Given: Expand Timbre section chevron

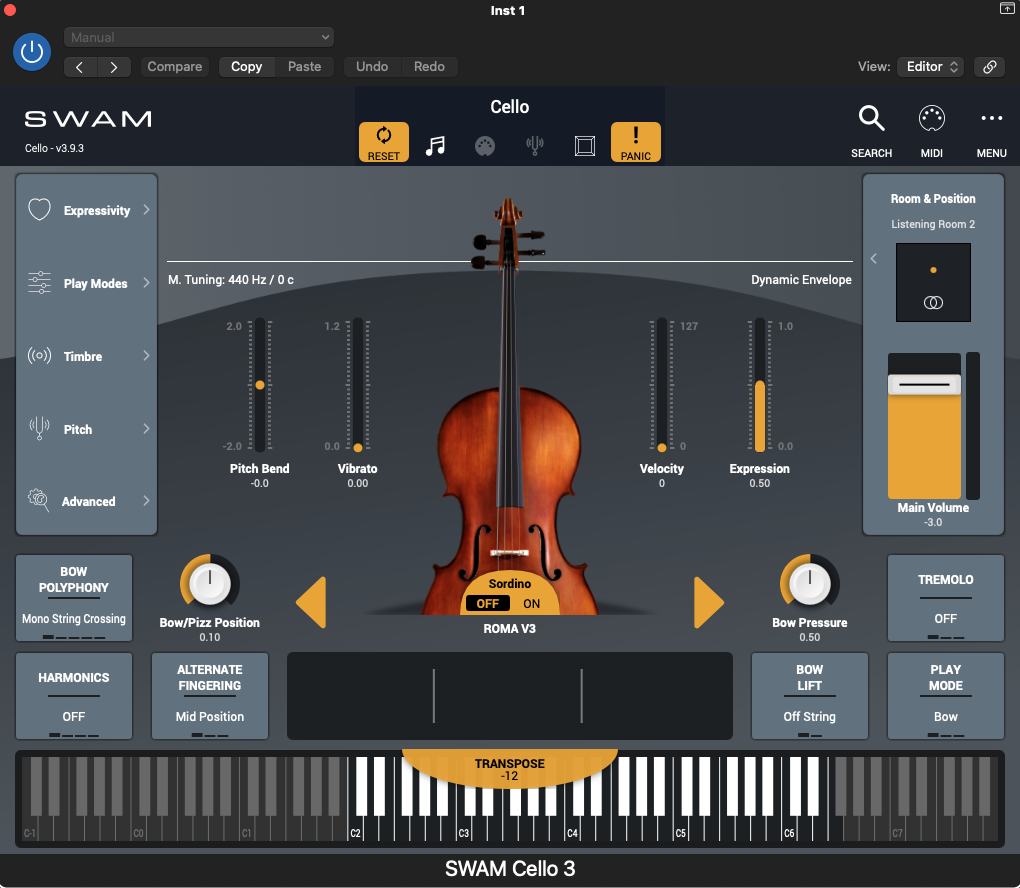Looking at the screenshot, I should pos(146,355).
